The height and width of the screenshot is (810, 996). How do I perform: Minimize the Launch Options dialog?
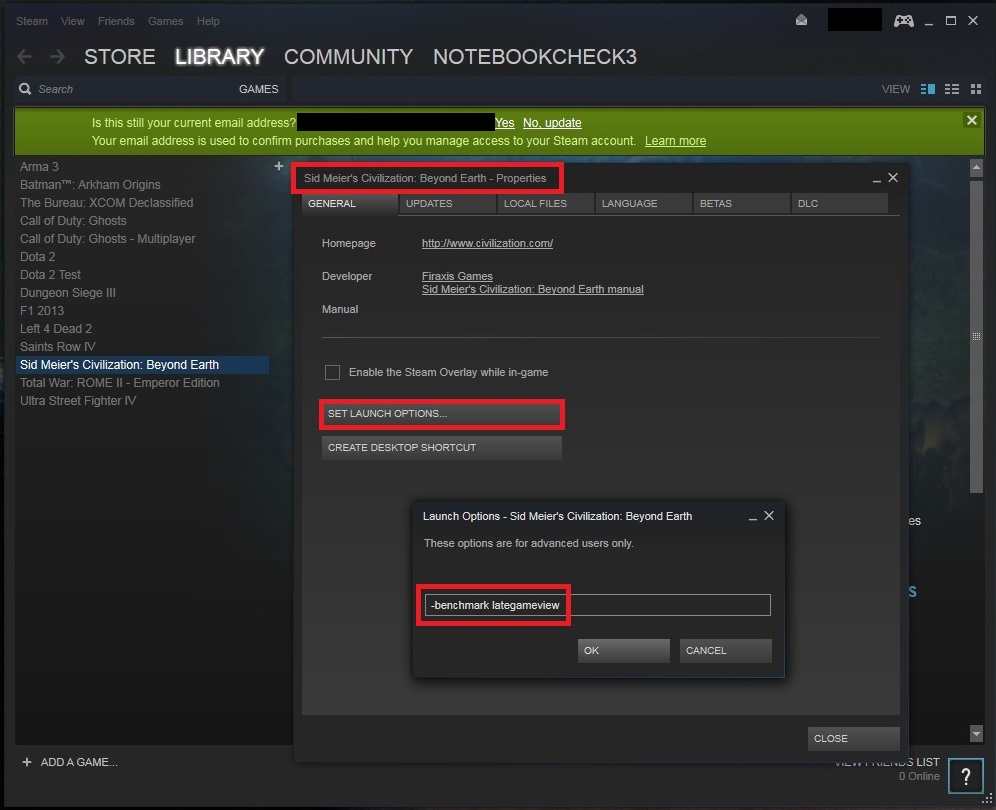pos(753,517)
